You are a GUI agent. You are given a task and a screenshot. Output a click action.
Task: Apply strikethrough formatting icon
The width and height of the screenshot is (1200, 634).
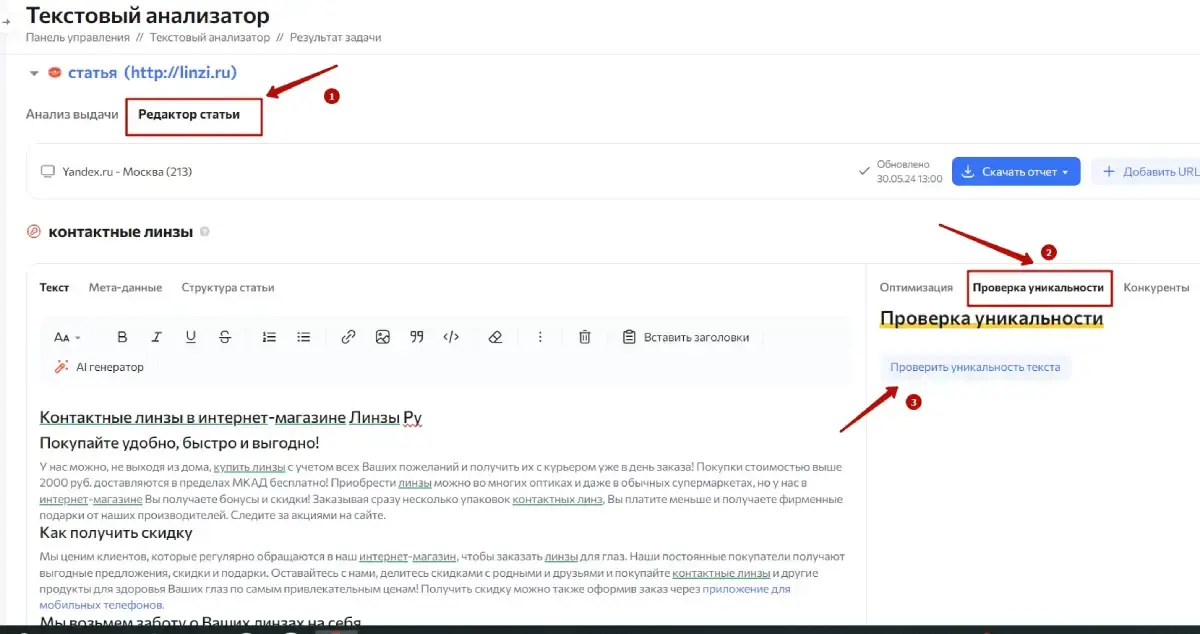tap(225, 337)
